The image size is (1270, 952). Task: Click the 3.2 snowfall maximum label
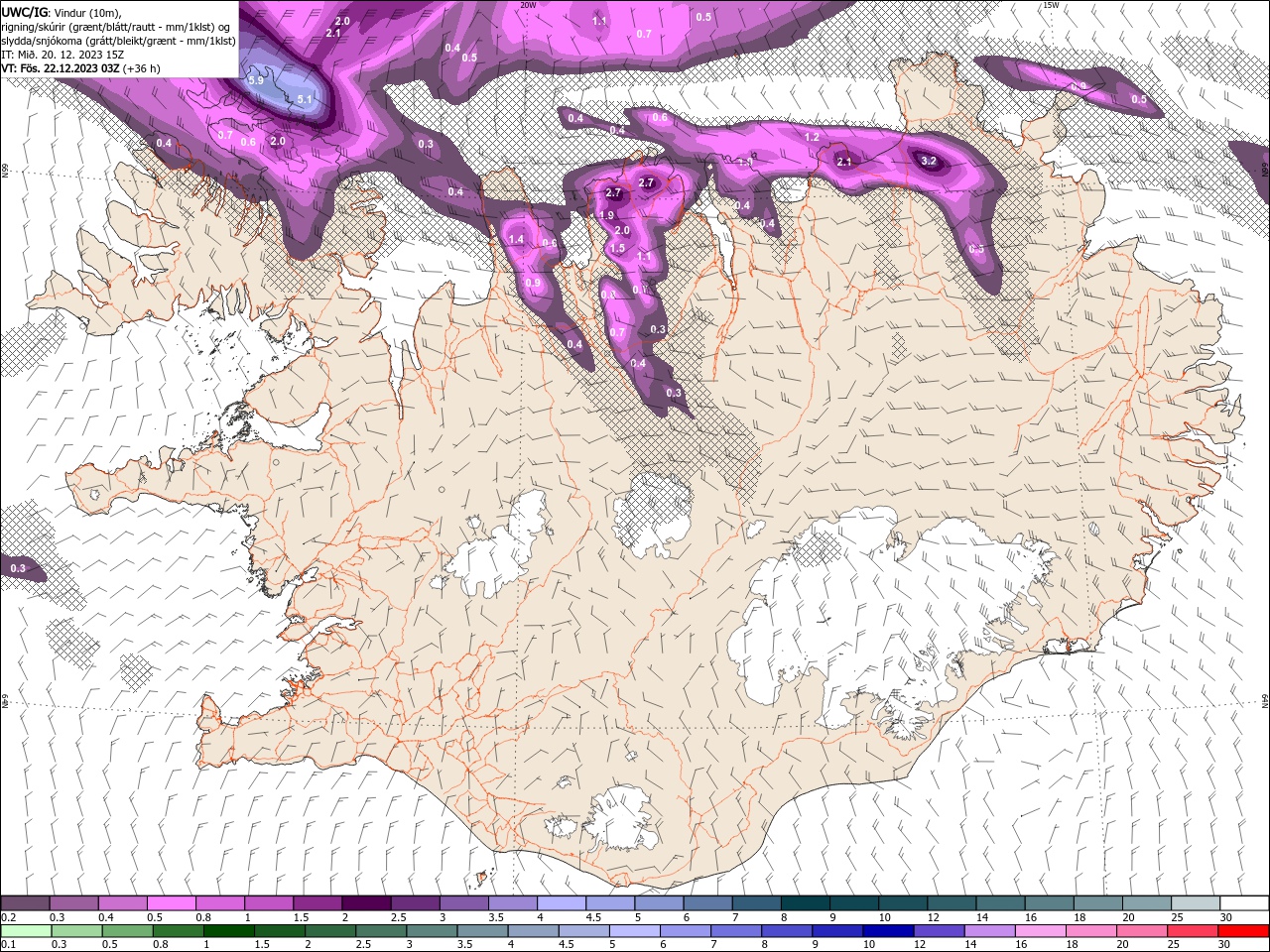(x=929, y=161)
